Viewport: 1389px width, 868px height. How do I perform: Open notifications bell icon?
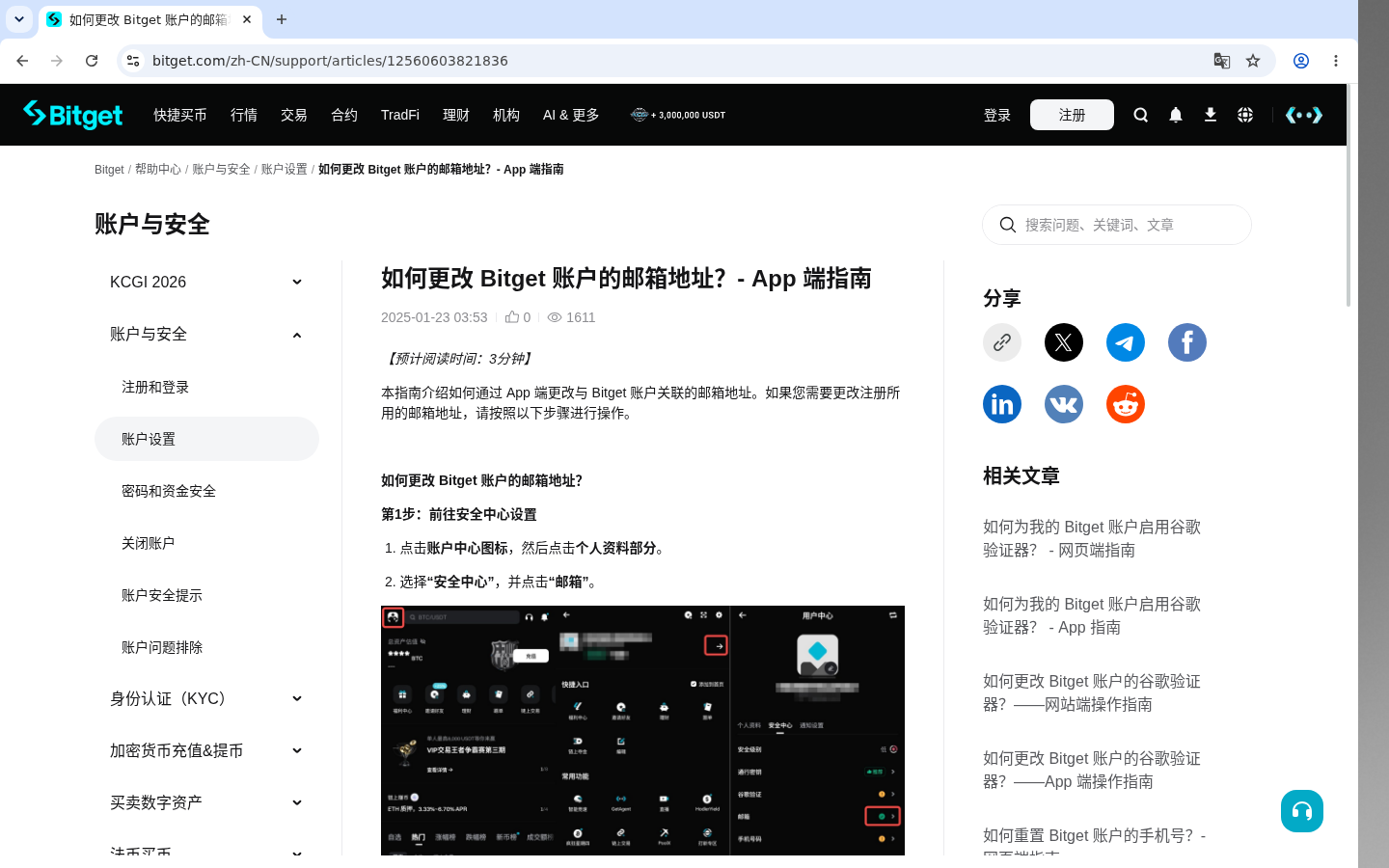pyautogui.click(x=1176, y=115)
